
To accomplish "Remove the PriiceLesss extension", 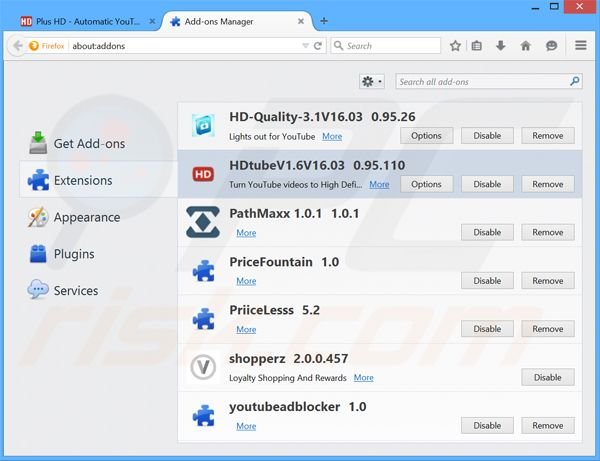I will coord(548,329).
